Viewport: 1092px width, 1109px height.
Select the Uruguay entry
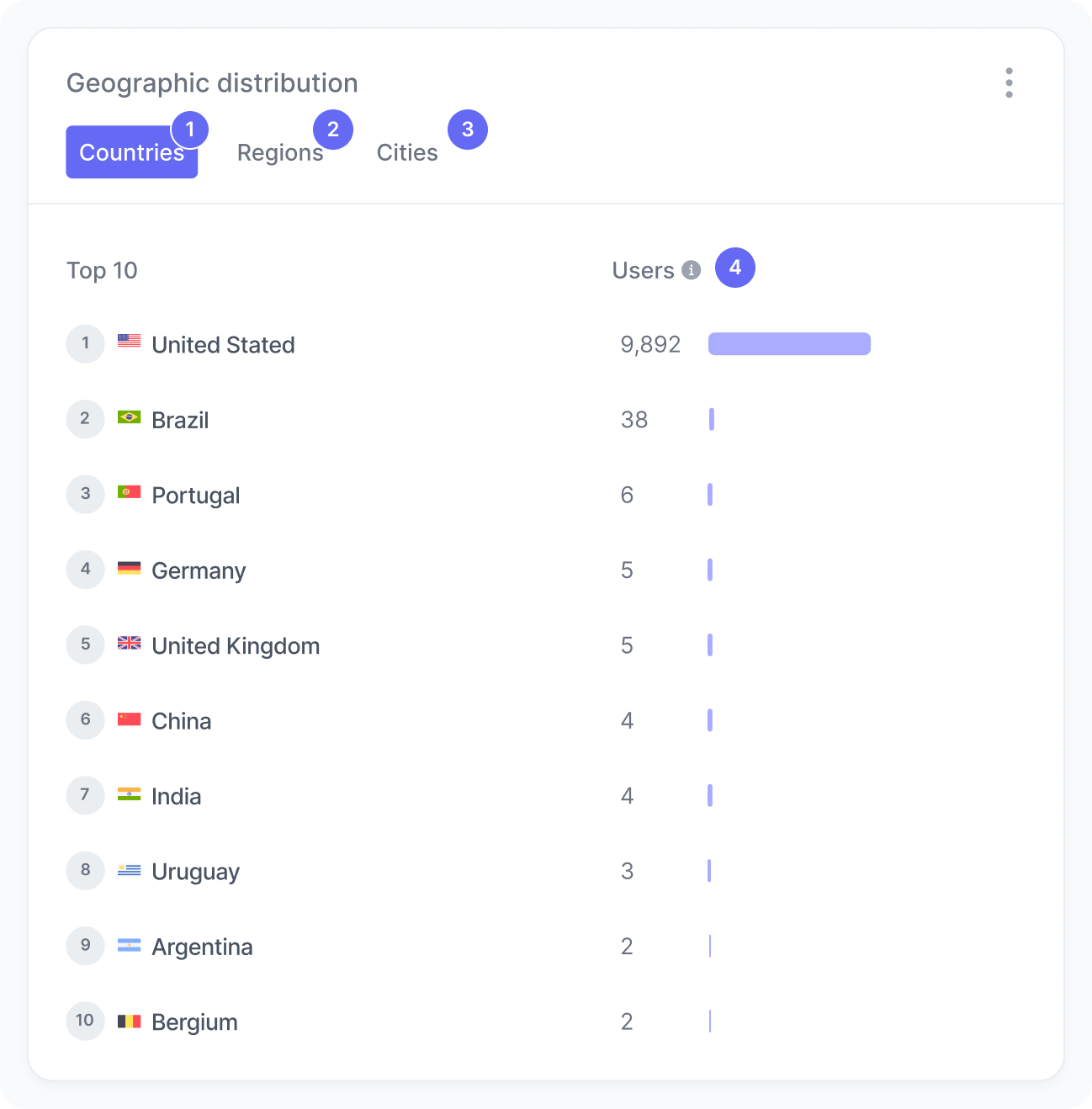coord(195,871)
